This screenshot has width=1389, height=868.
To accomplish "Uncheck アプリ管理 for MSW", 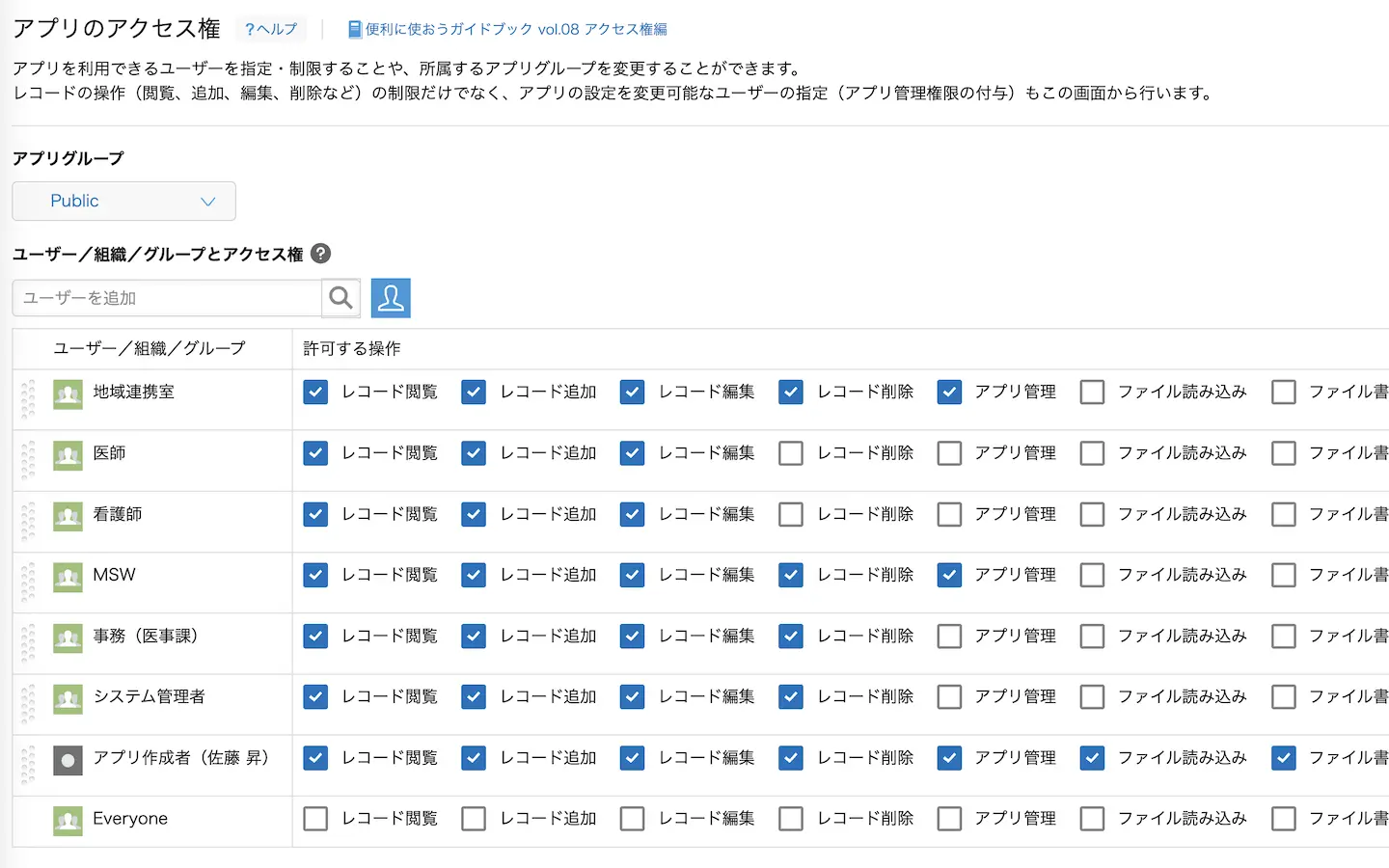I will pyautogui.click(x=949, y=576).
